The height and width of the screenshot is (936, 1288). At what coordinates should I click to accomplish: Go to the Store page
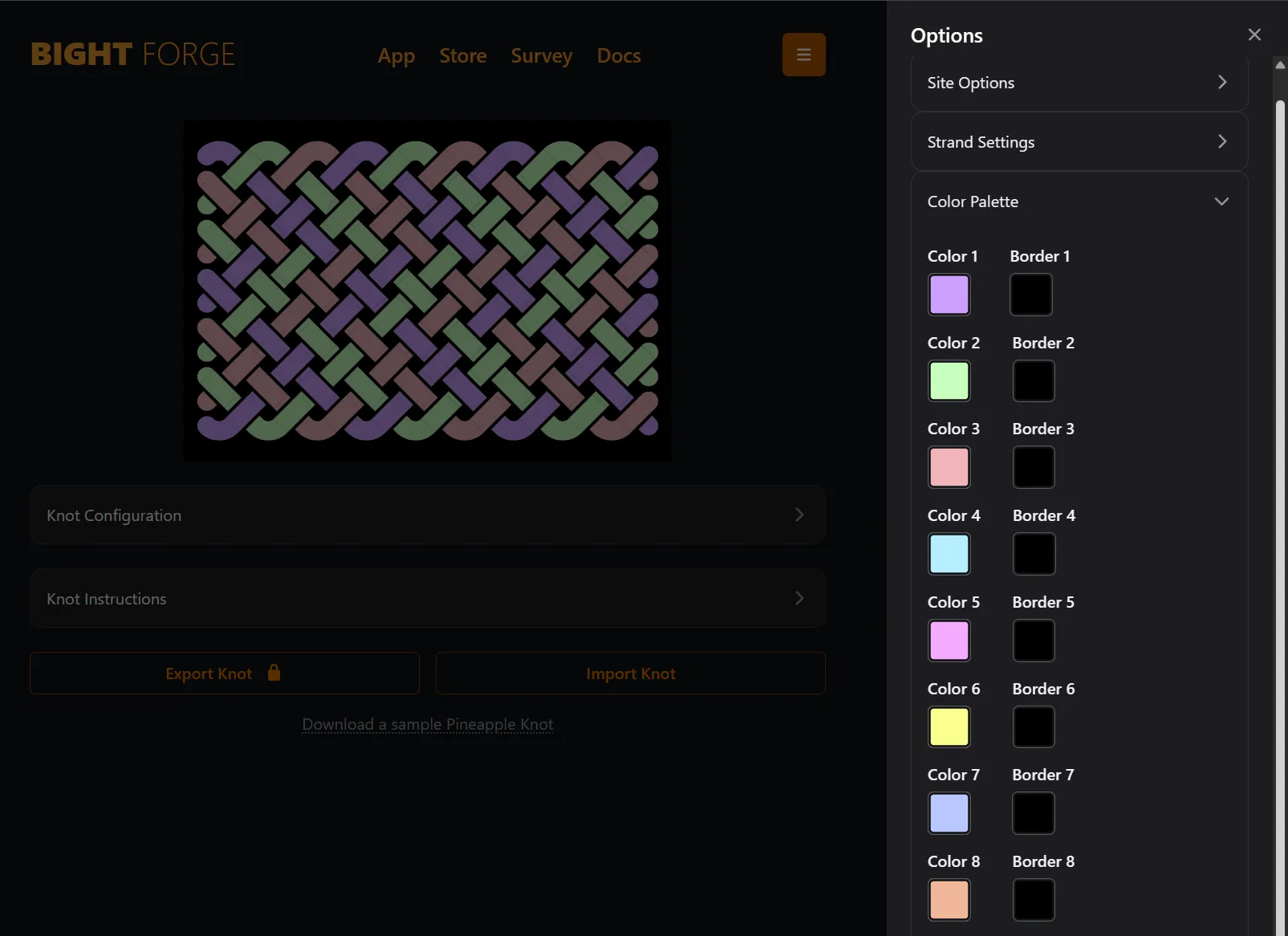pos(463,56)
